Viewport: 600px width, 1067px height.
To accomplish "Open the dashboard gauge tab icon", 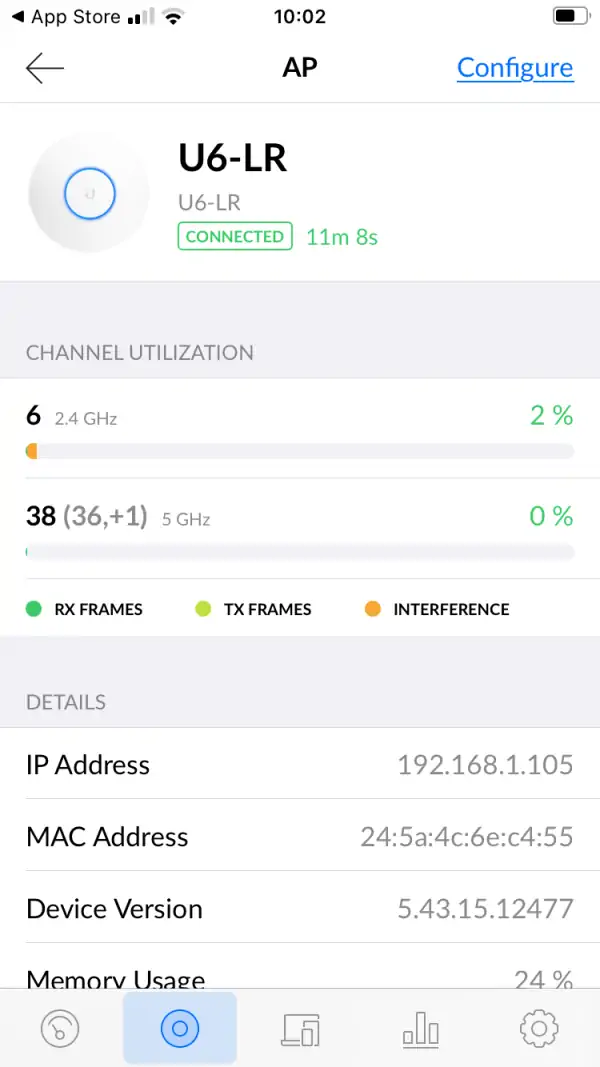I will point(61,1028).
